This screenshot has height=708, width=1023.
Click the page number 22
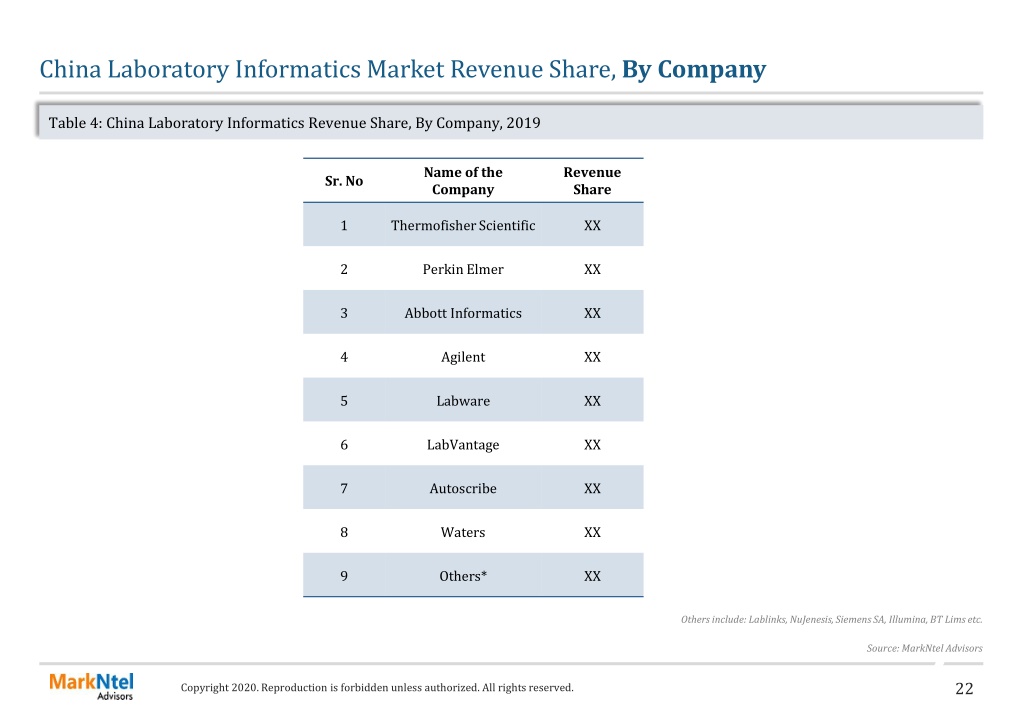pyautogui.click(x=964, y=688)
